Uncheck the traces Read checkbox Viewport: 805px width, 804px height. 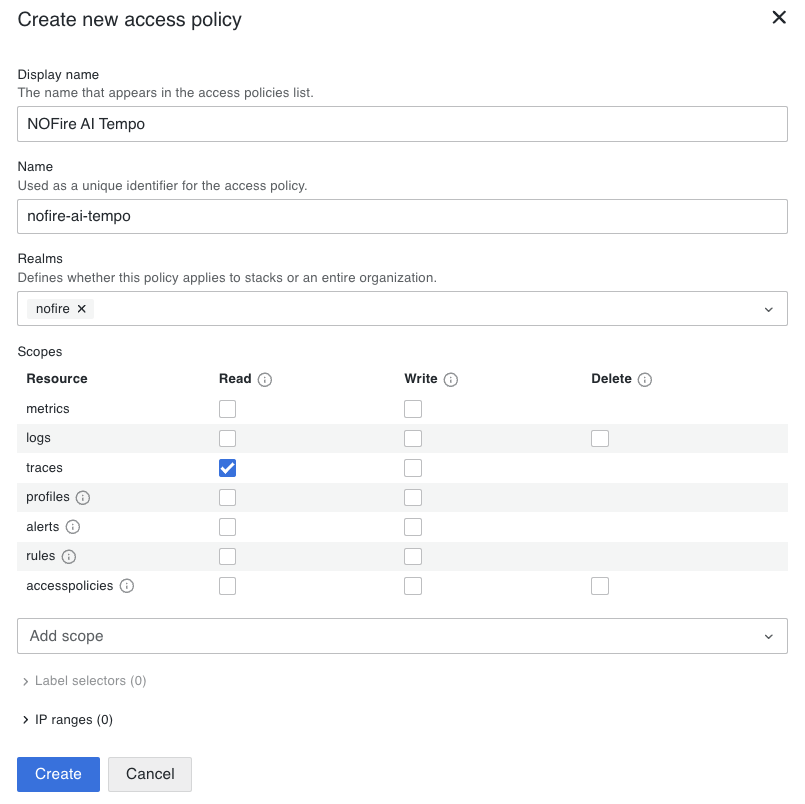[227, 468]
